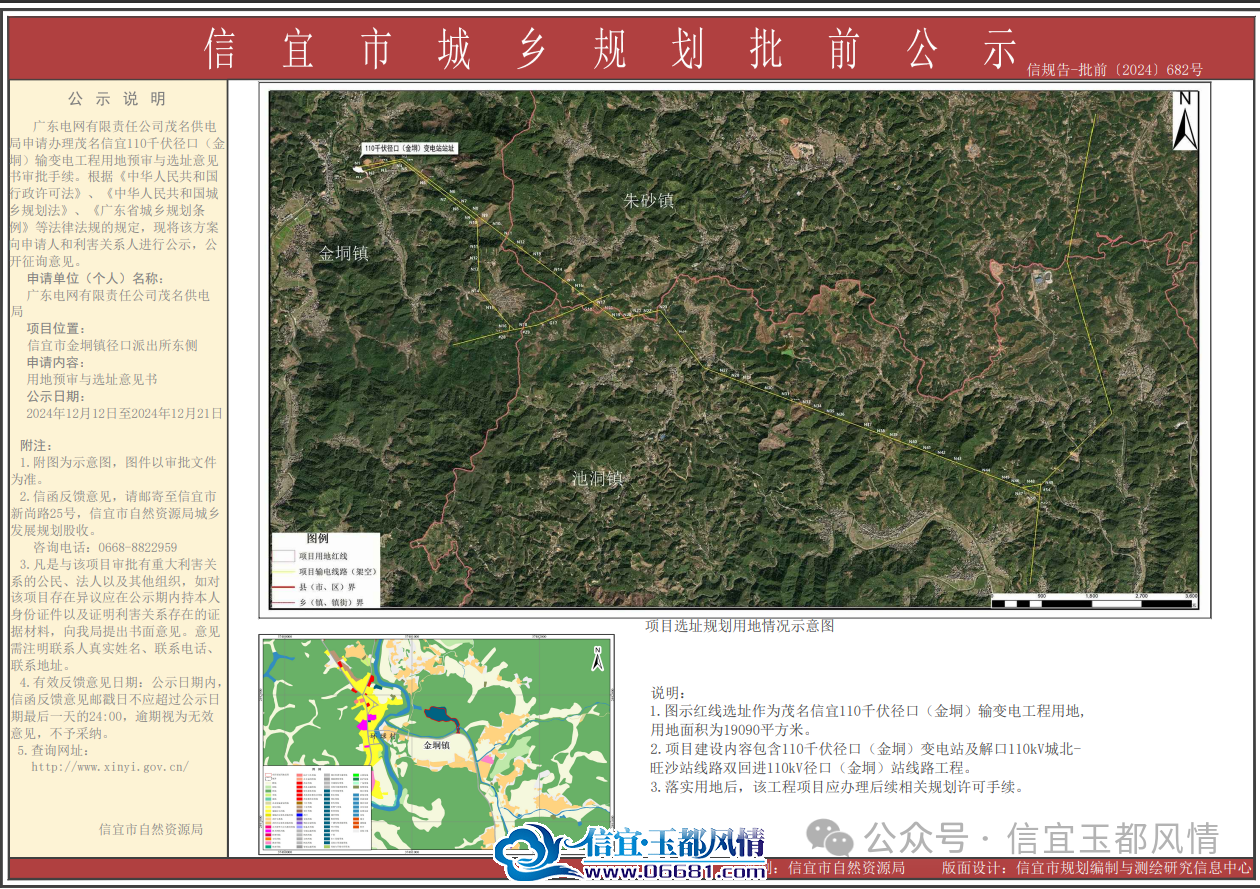Viewport: 1260px width, 889px height.
Task: Click the footer text 版面设计：信宜市规划编制与测绘研究信息中心
Action: (x=1097, y=868)
